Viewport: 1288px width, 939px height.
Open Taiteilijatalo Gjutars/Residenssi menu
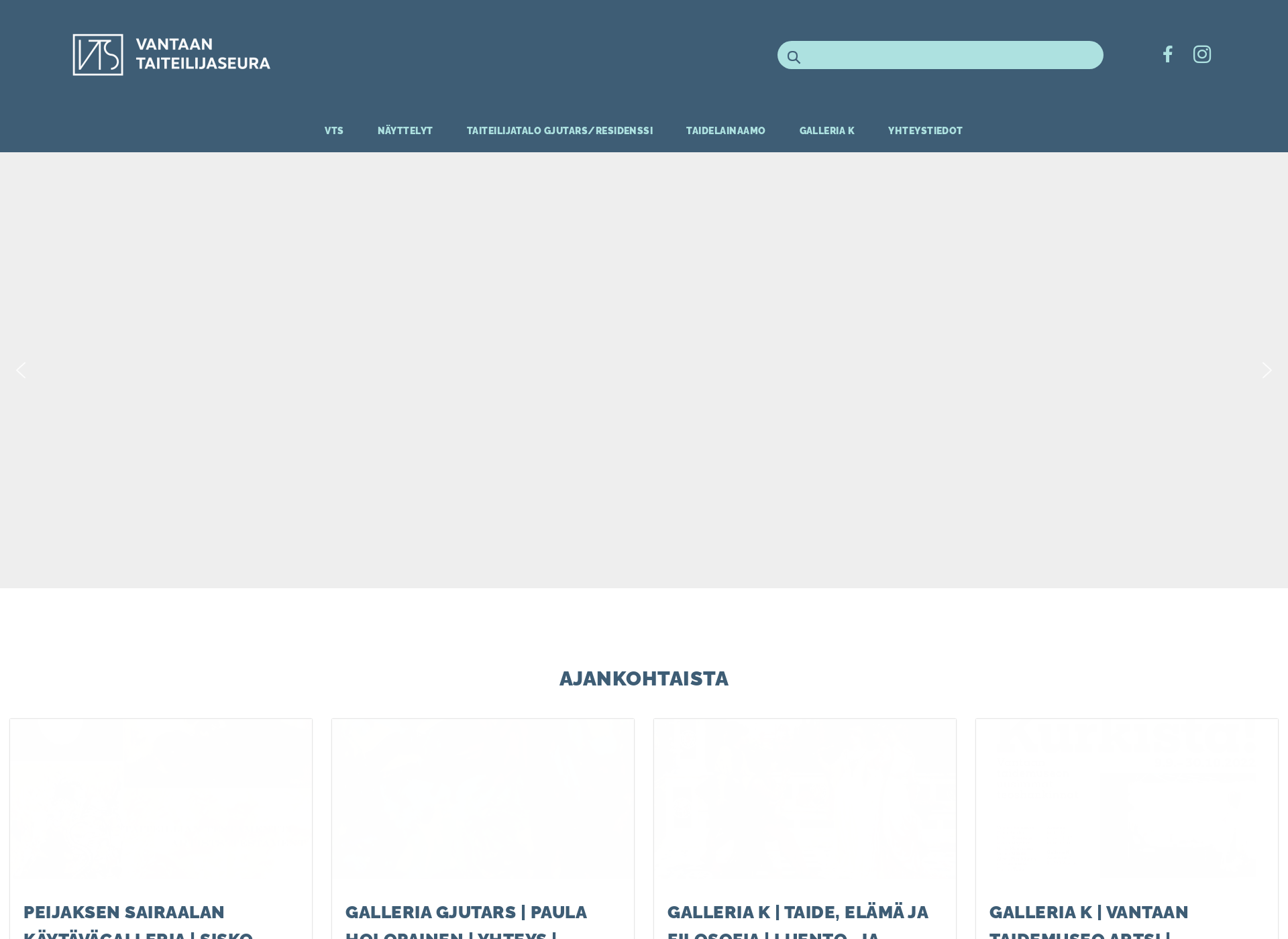[x=559, y=131]
